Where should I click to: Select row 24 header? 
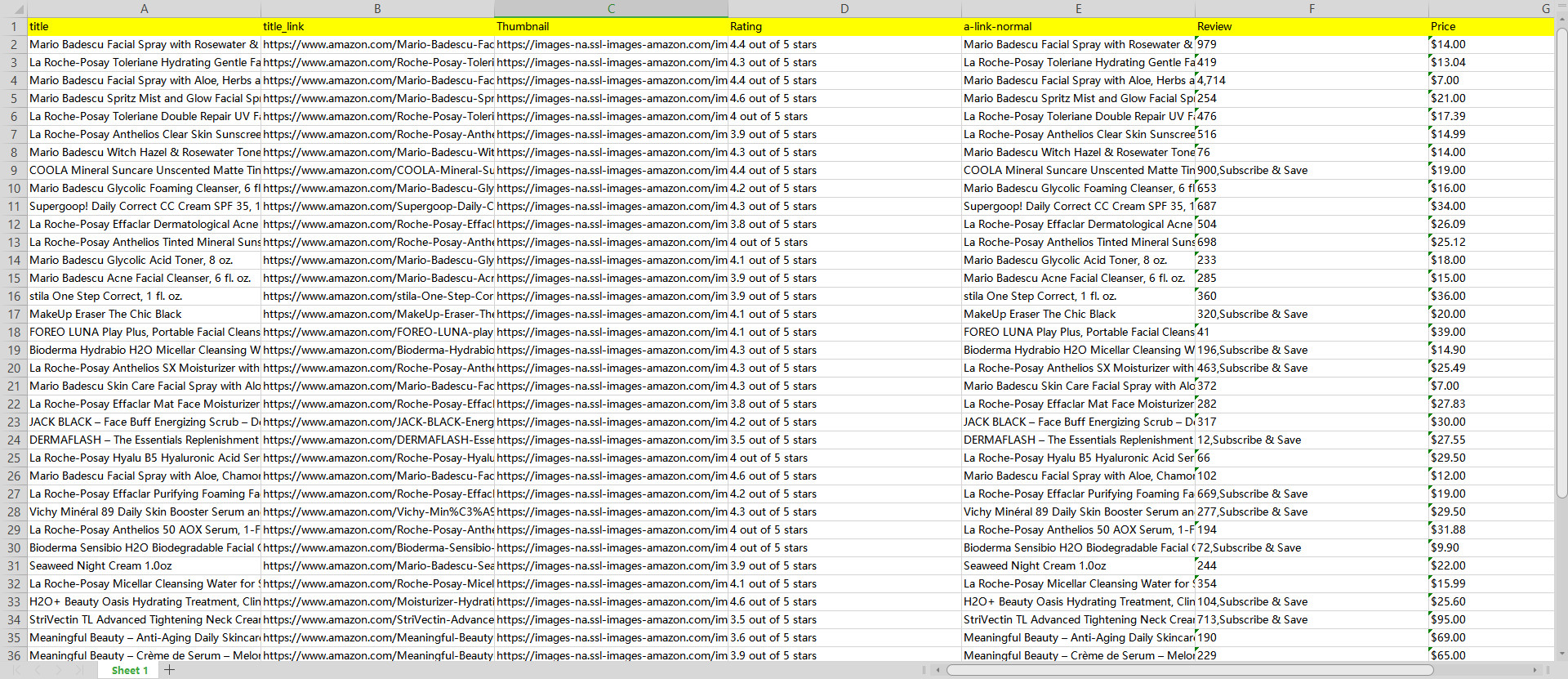pyautogui.click(x=13, y=440)
